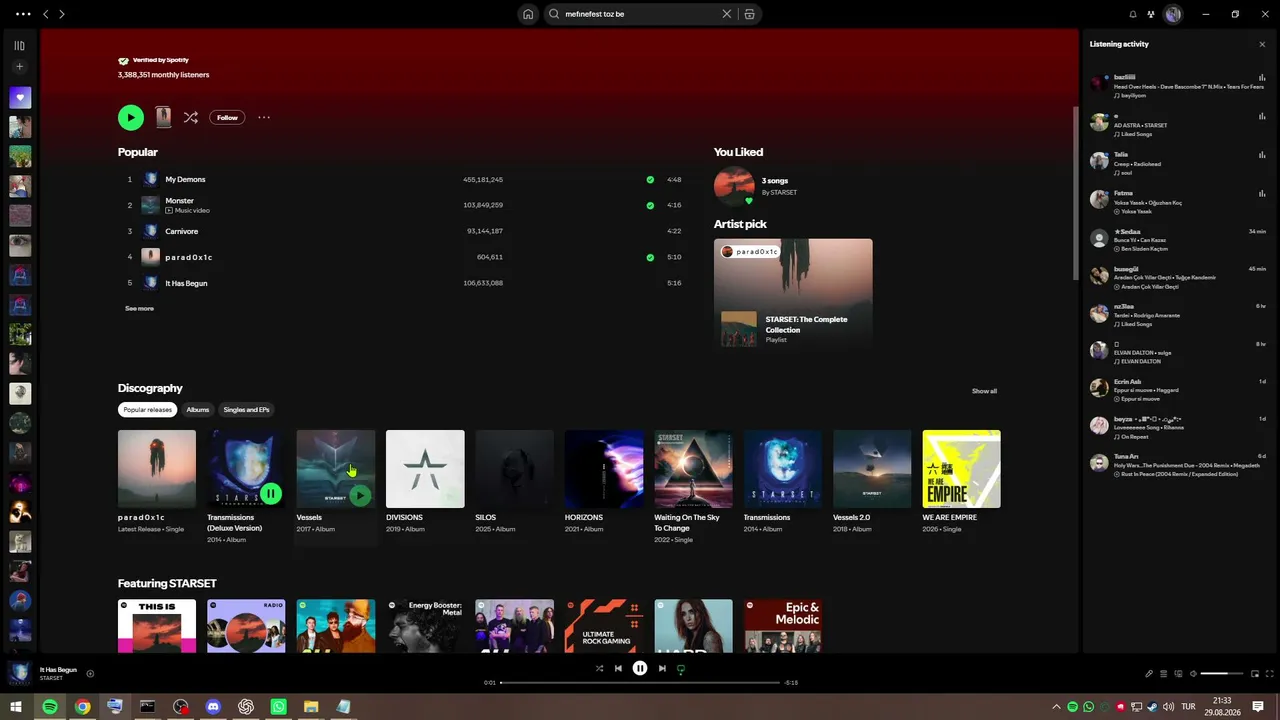
Task: Go to Spotify Home via house icon
Action: [528, 14]
